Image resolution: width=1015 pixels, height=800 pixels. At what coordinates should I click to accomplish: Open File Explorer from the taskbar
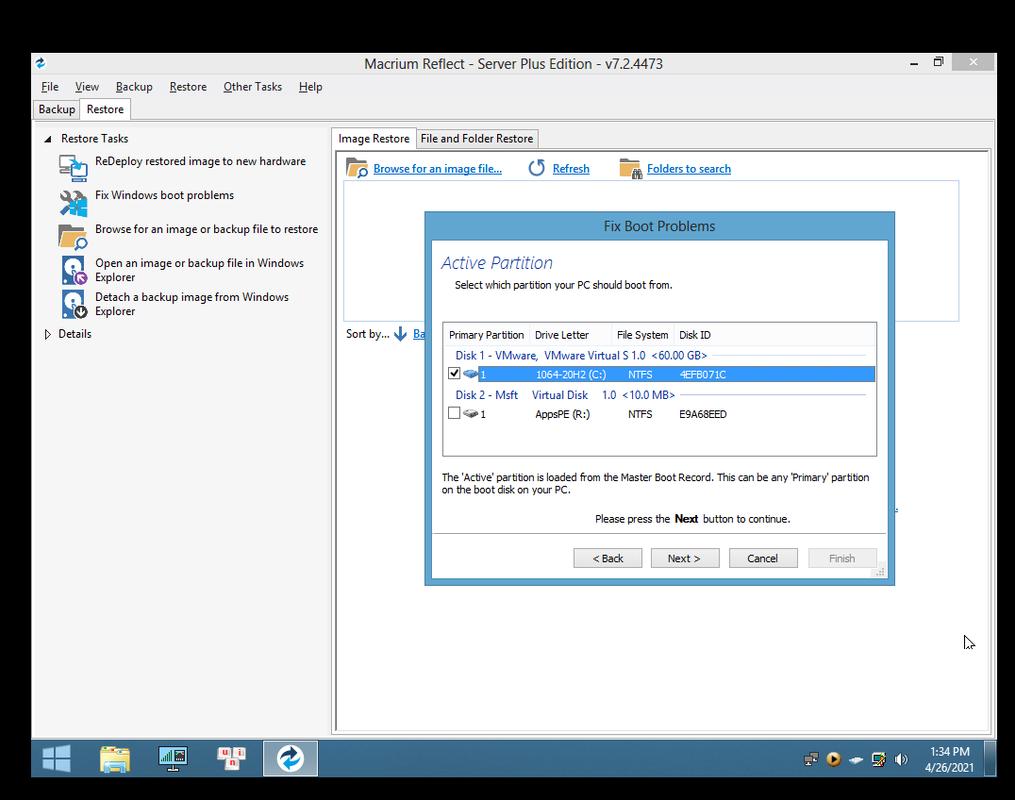coord(115,759)
